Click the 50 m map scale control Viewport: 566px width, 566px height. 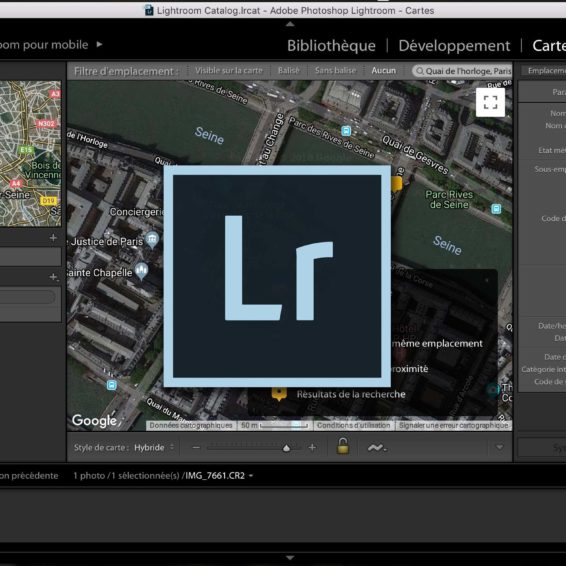coord(274,426)
